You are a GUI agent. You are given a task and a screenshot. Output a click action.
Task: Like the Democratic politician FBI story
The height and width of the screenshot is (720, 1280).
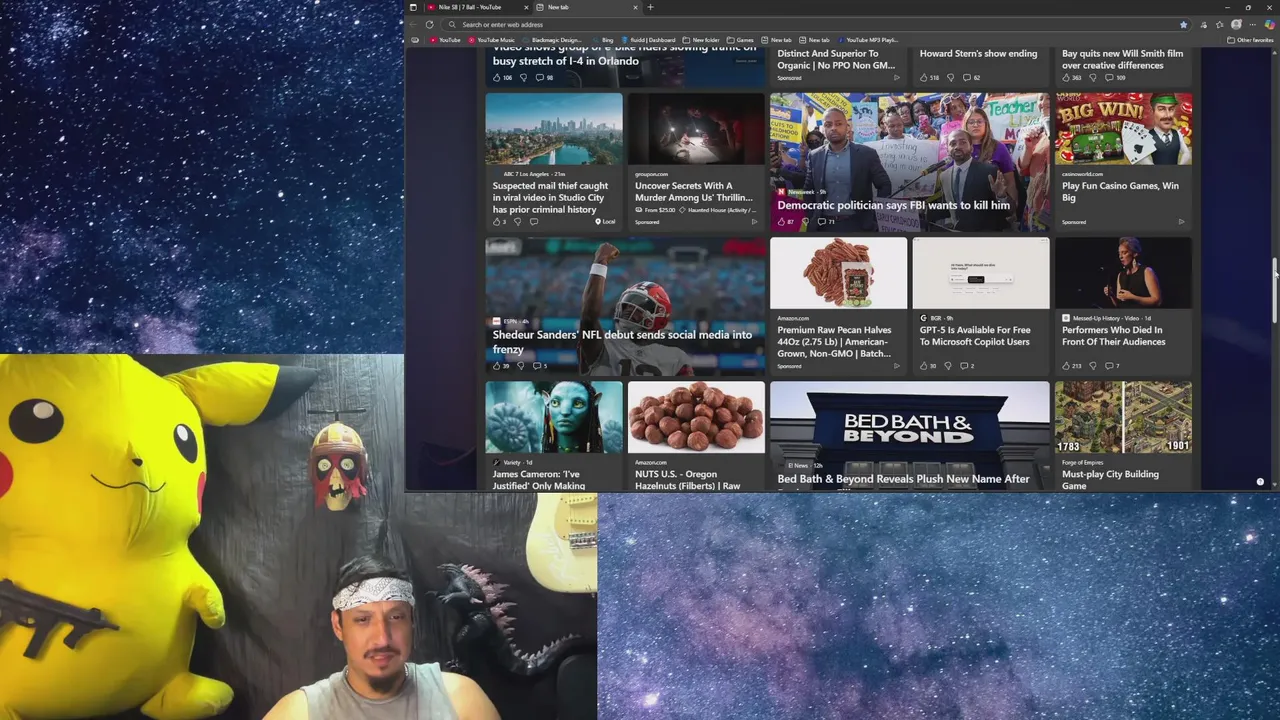(786, 222)
